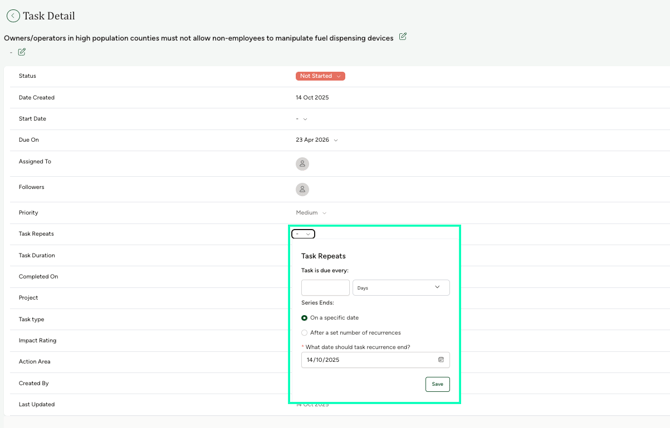Open the Assigned To person avatar

[302, 164]
